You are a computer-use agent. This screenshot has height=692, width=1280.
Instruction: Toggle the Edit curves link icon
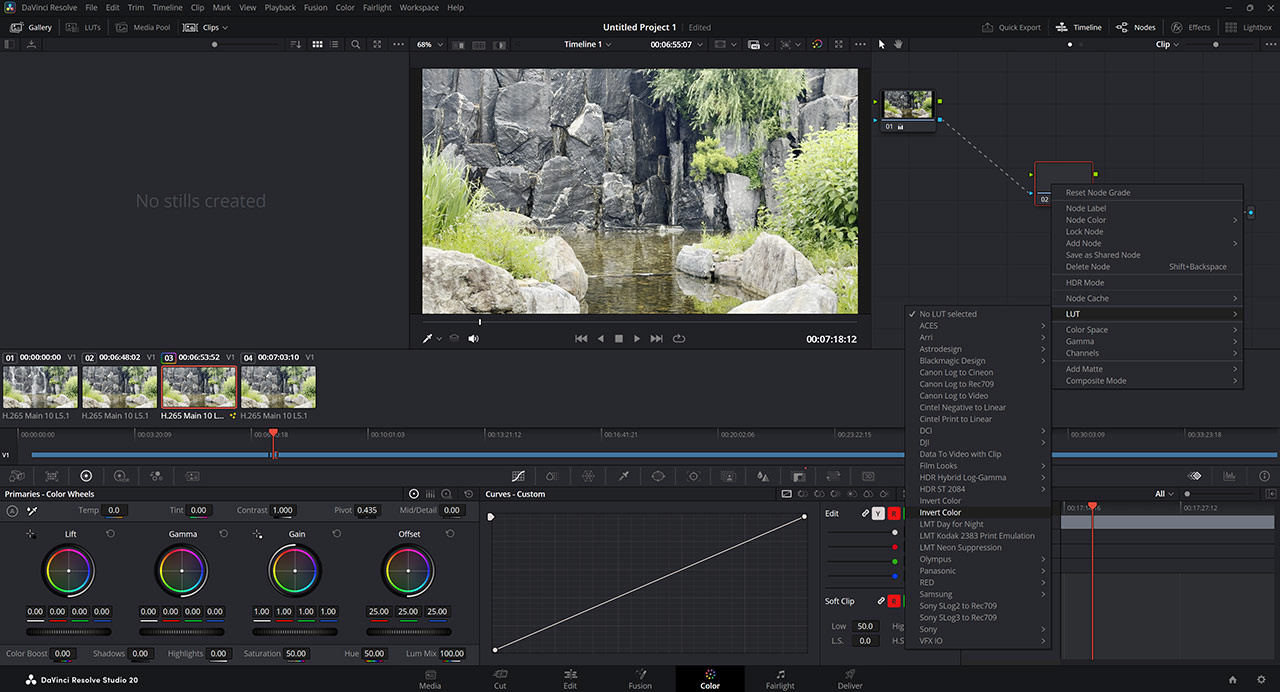pos(865,514)
